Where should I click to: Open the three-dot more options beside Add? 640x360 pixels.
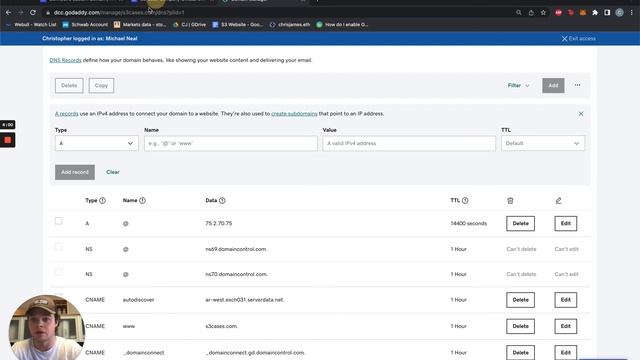577,85
